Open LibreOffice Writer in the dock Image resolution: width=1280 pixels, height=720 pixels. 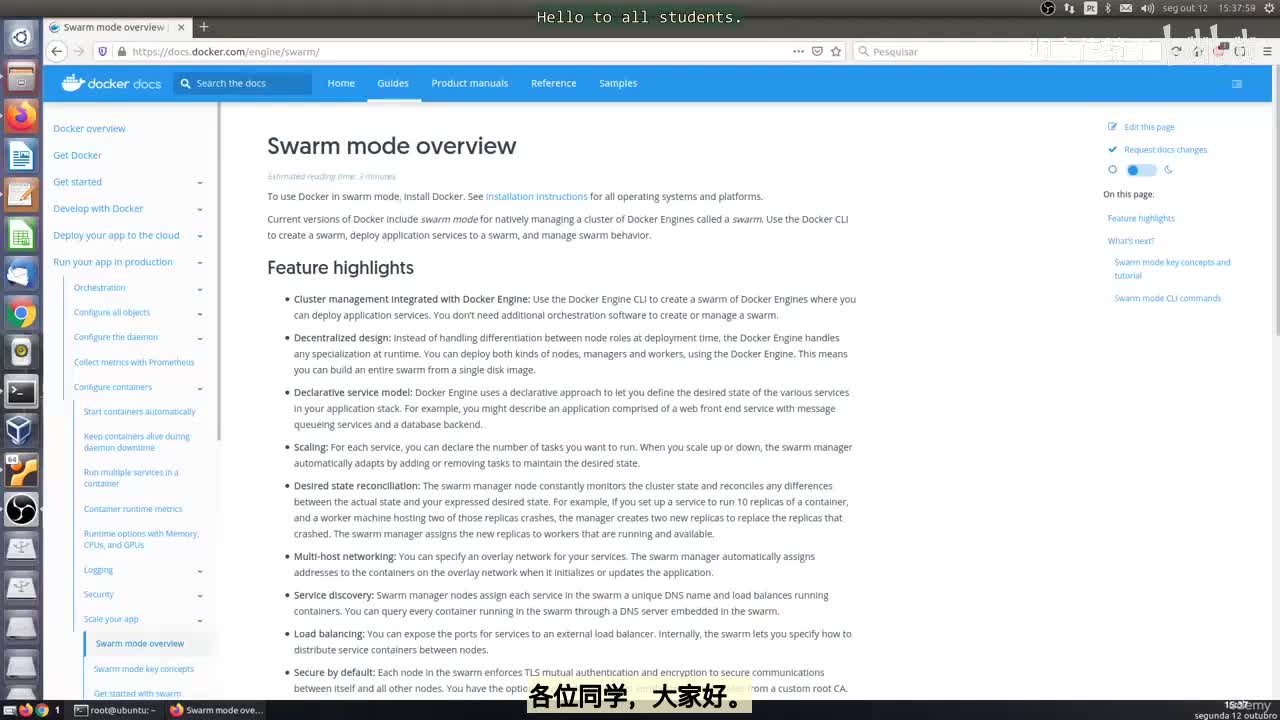[21, 155]
